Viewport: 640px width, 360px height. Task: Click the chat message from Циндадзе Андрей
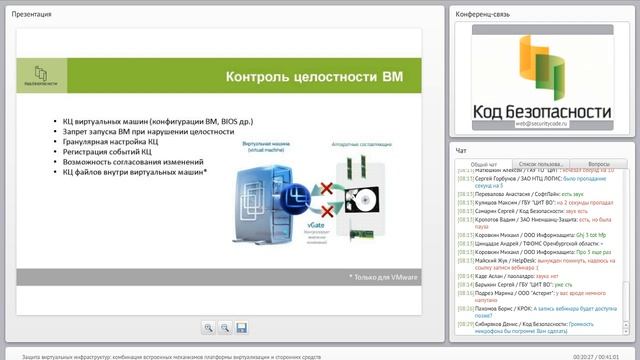coord(530,244)
